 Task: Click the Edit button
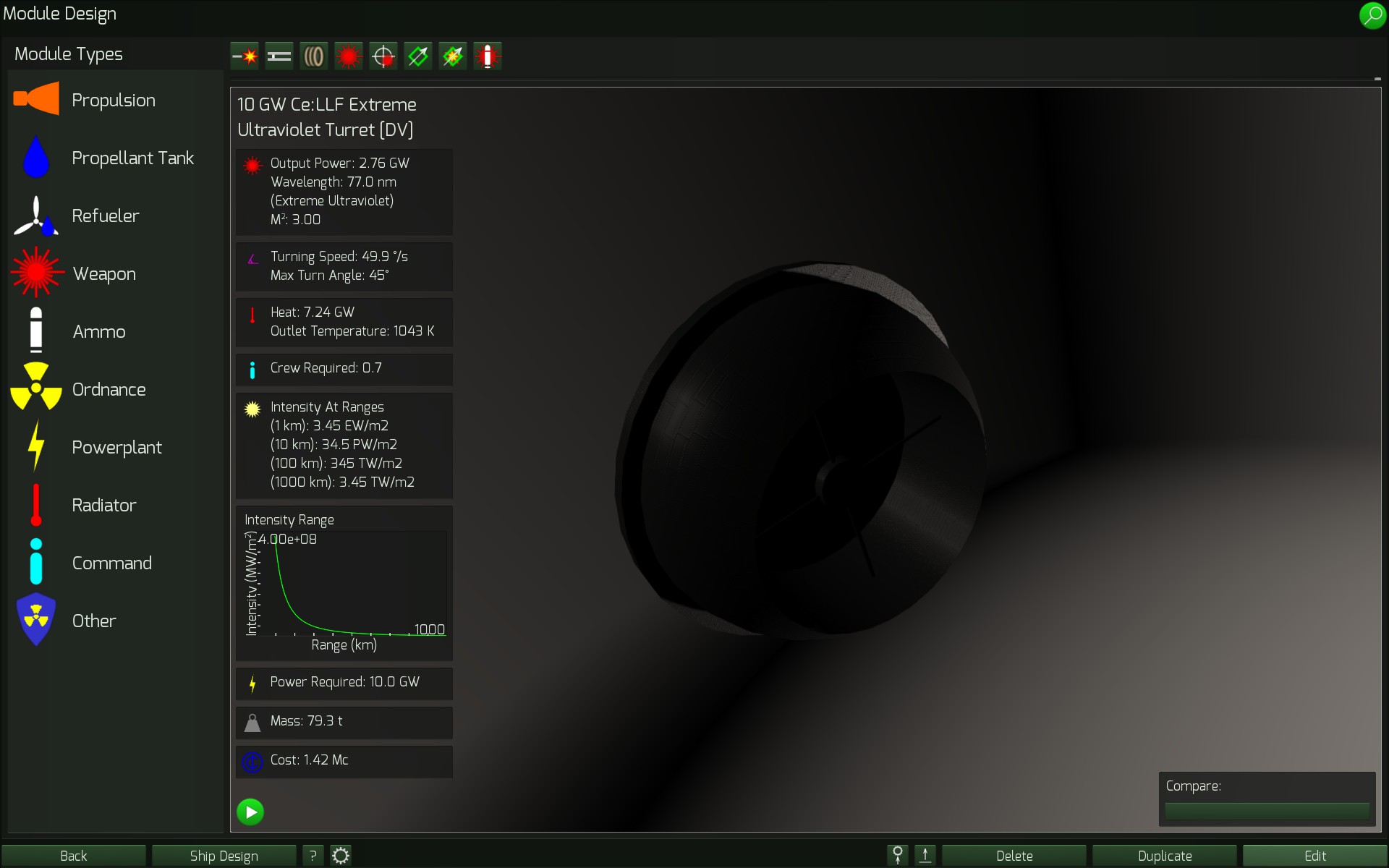(x=1314, y=856)
